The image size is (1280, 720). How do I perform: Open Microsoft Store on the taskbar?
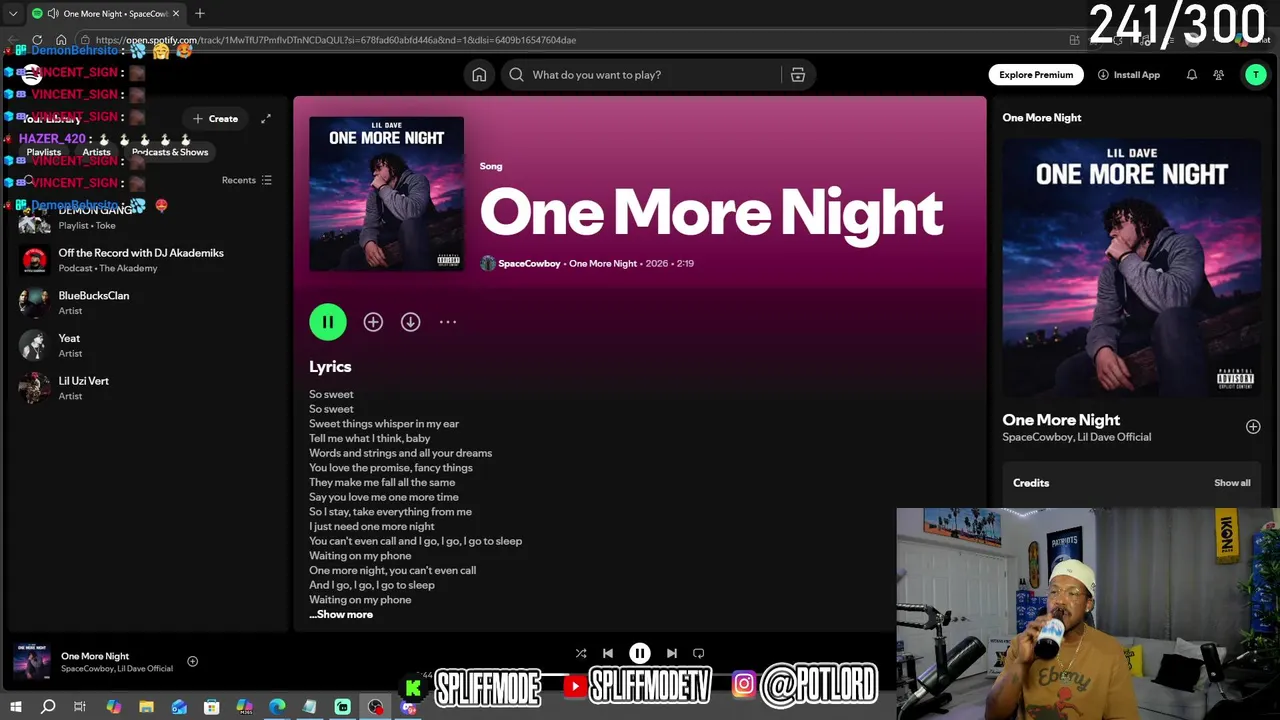tap(211, 707)
